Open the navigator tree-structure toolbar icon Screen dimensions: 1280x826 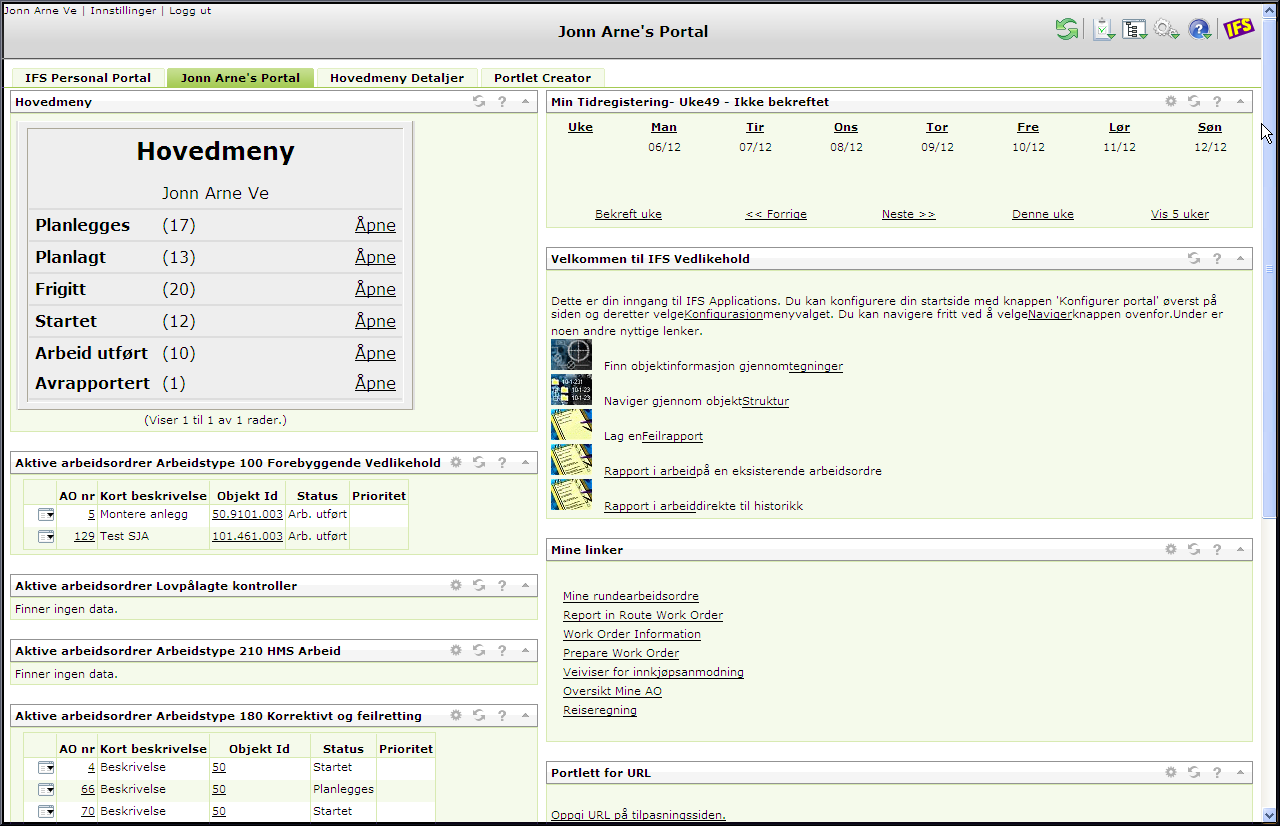[1135, 30]
